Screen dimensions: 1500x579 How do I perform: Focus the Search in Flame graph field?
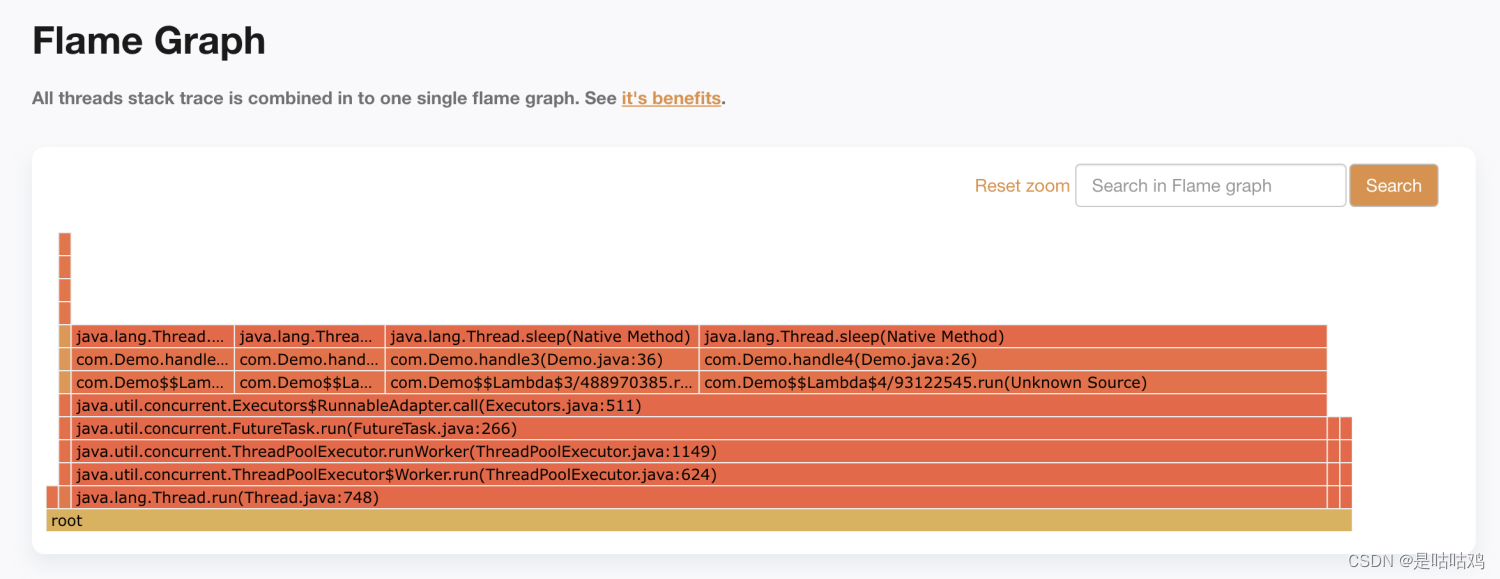pyautogui.click(x=1210, y=186)
